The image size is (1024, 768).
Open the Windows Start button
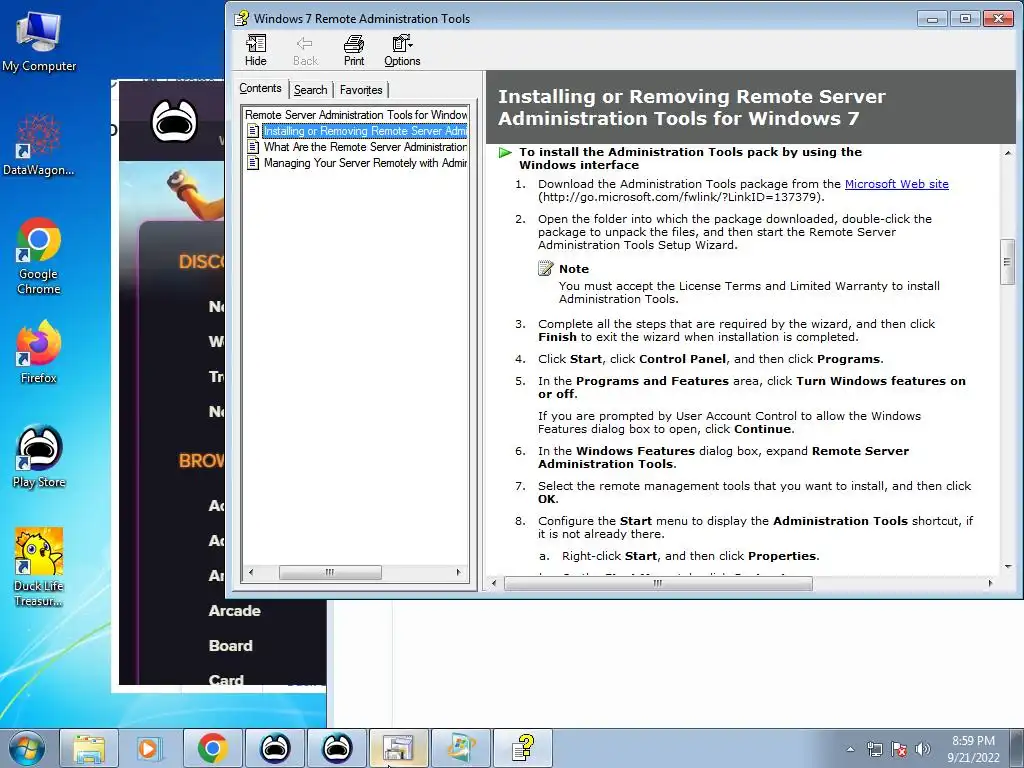pyautogui.click(x=26, y=748)
